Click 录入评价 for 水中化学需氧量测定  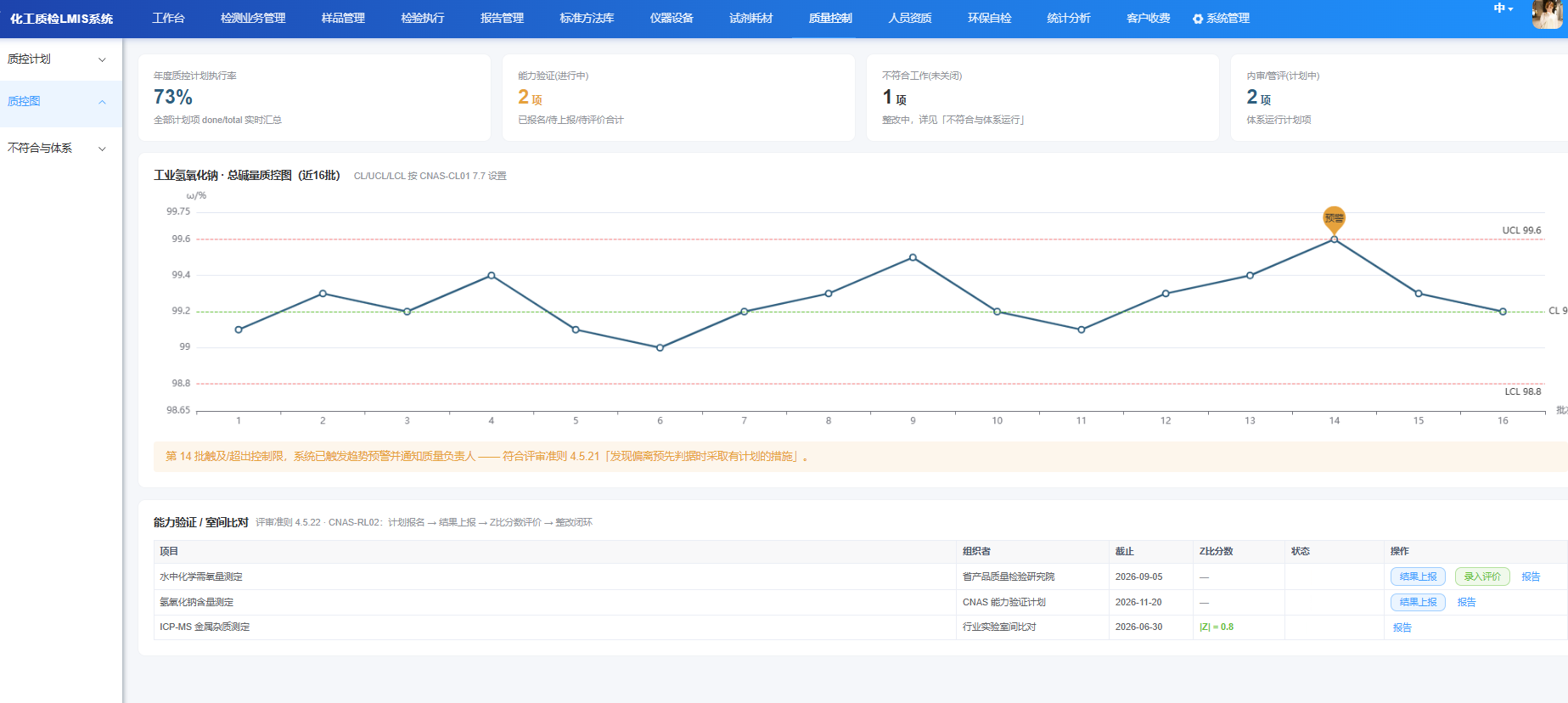(1482, 576)
